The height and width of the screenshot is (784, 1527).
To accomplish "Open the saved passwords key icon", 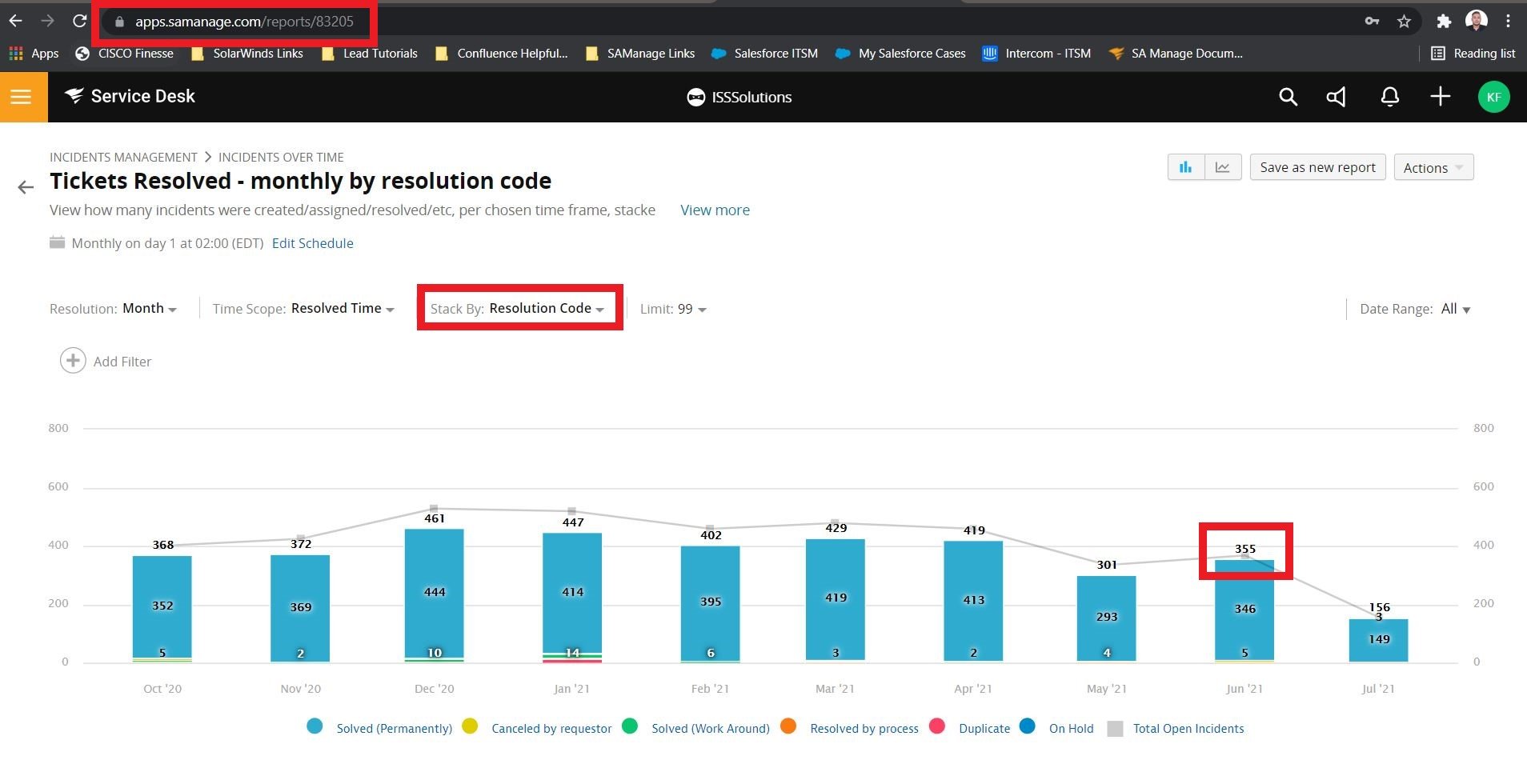I will tap(1372, 22).
